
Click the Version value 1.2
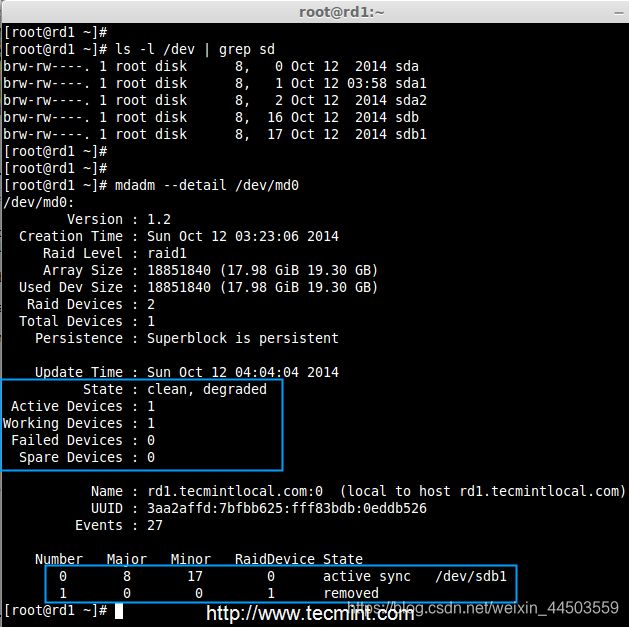(159, 219)
